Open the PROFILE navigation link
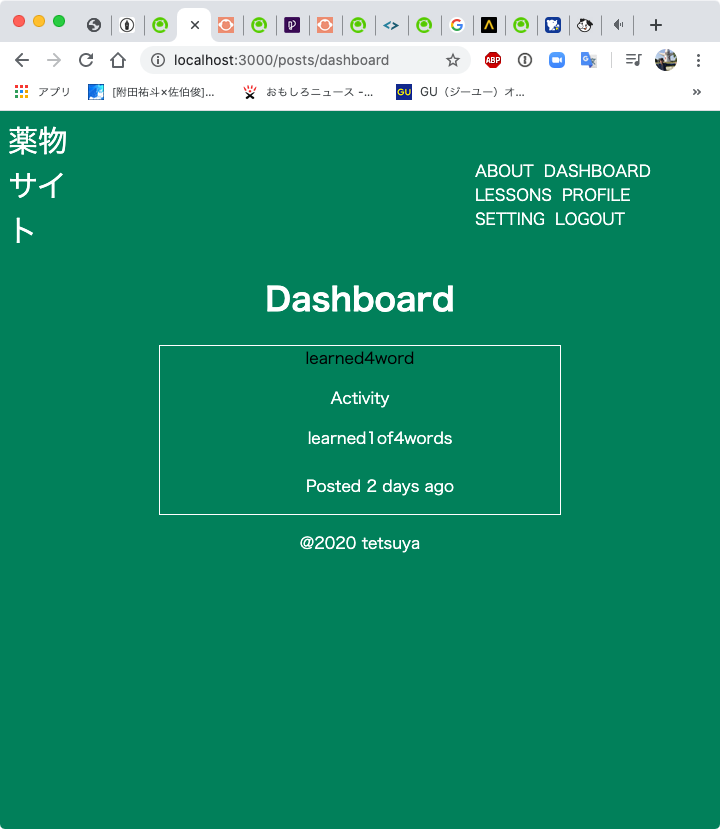Screen dimensions: 720x829 (596, 195)
